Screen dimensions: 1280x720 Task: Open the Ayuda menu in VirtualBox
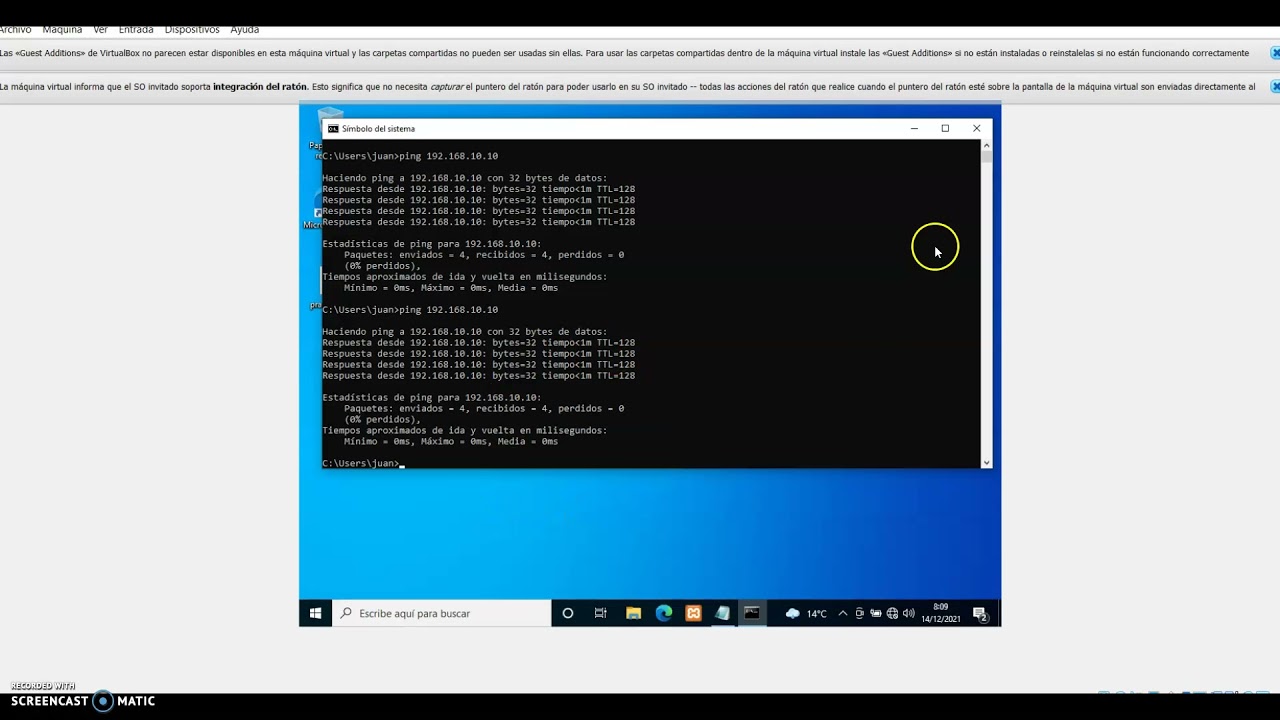click(x=244, y=30)
